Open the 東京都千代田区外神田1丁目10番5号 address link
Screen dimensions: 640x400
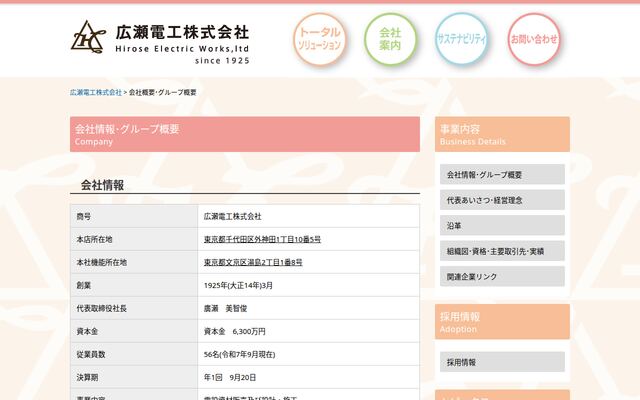click(x=262, y=239)
